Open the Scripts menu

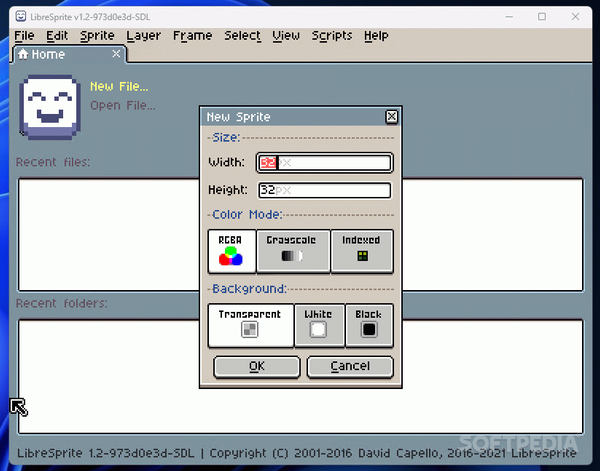[332, 36]
